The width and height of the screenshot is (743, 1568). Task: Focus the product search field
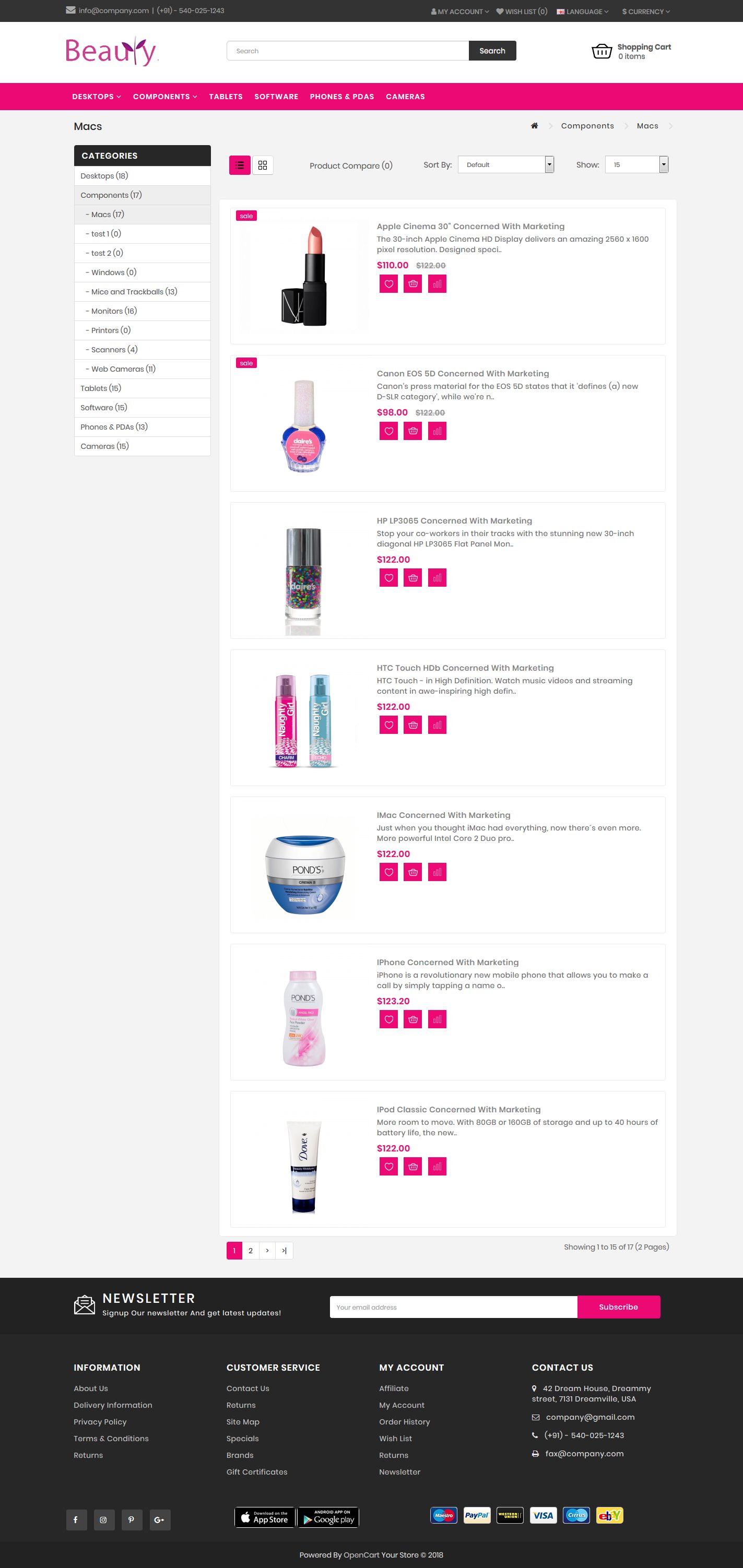point(348,51)
